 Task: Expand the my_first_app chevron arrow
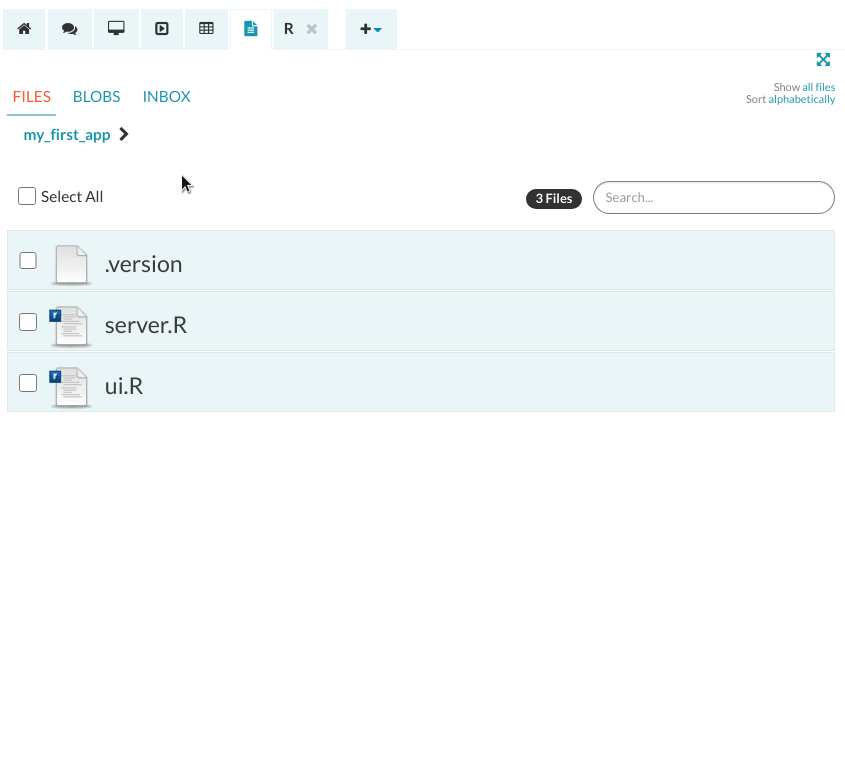tap(124, 134)
